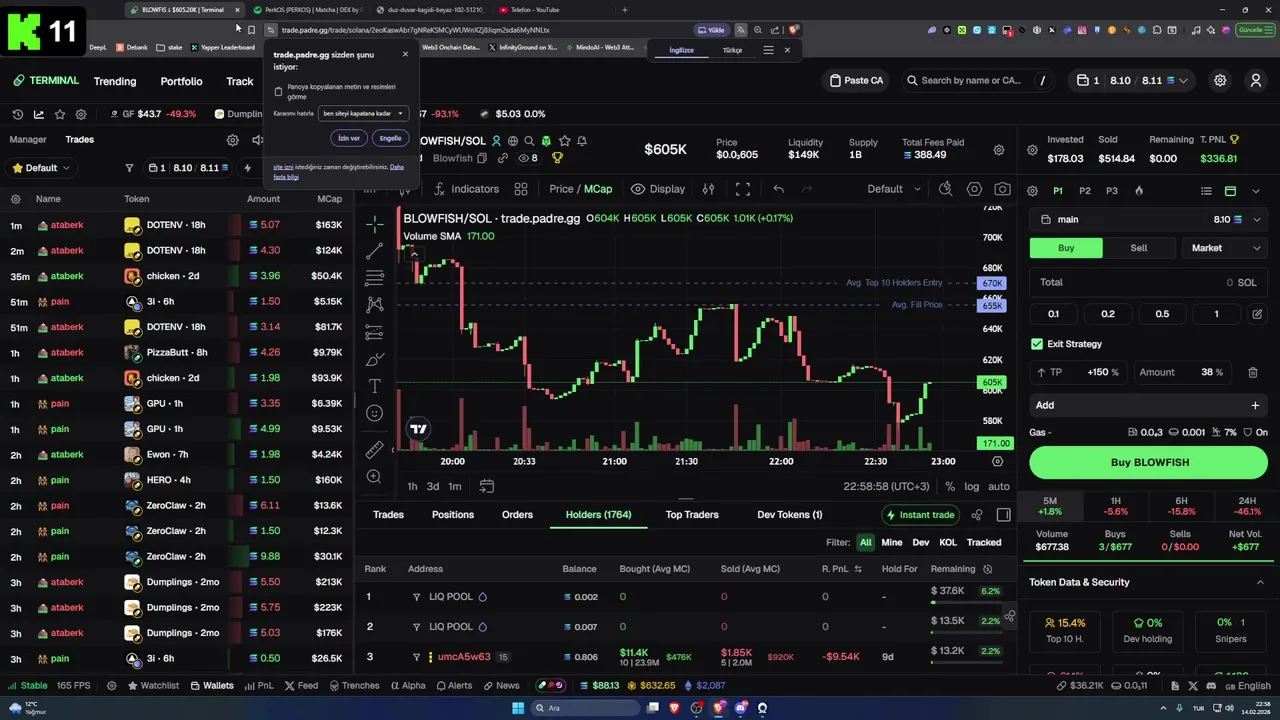Viewport: 1280px width, 720px height.
Task: Open Dev Tokens tab
Action: [789, 515]
